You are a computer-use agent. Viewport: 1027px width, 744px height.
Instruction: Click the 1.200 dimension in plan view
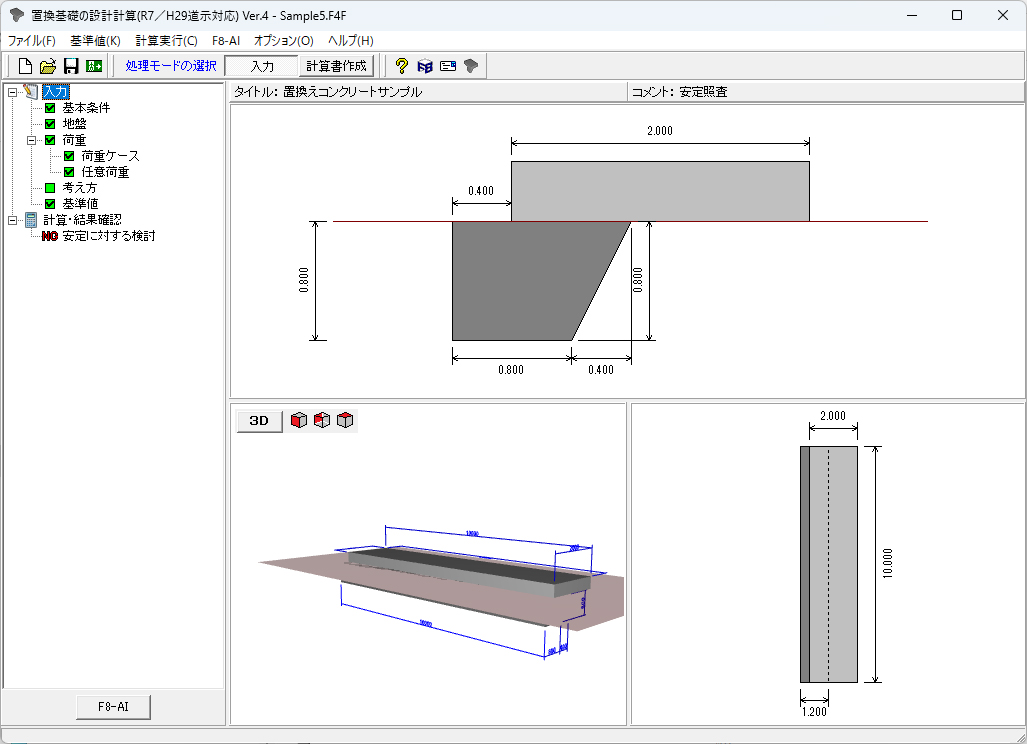(814, 711)
